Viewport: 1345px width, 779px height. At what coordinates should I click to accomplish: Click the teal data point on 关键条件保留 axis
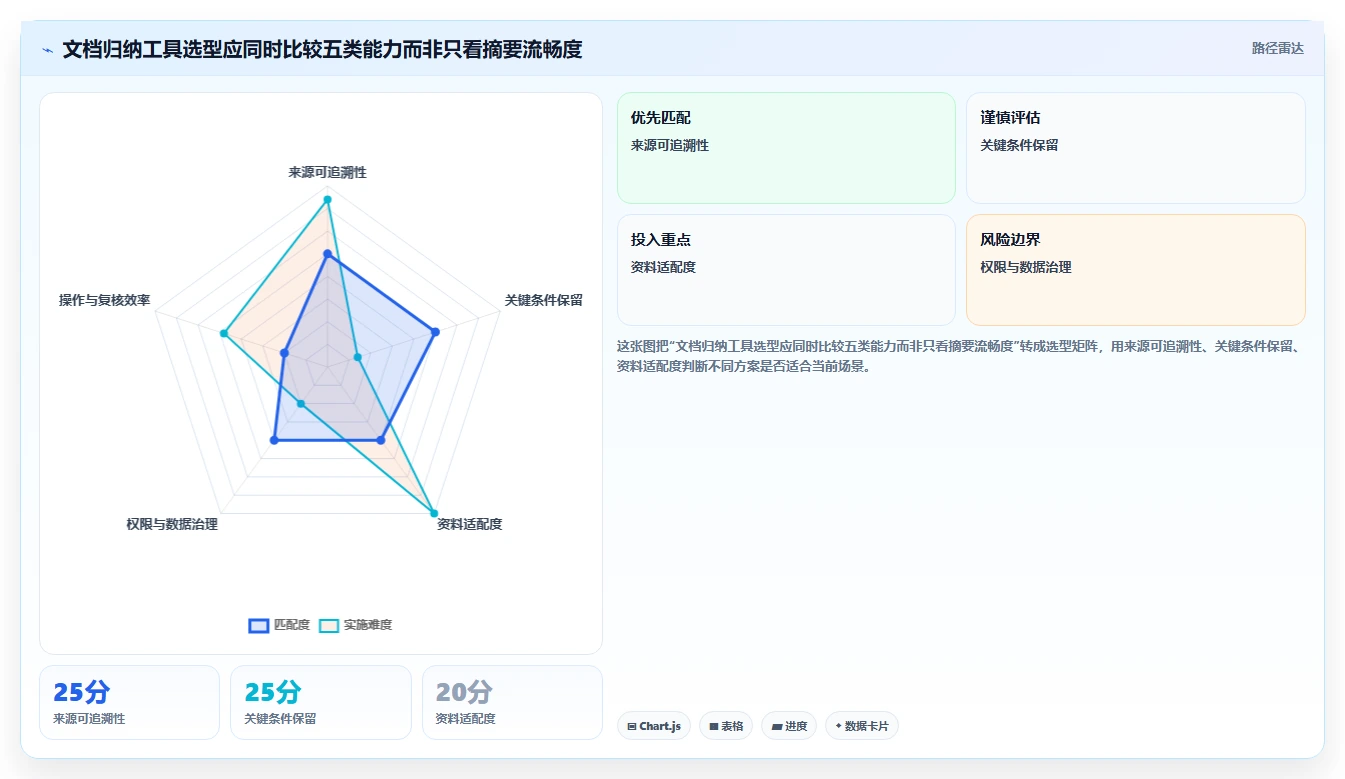[x=357, y=357]
